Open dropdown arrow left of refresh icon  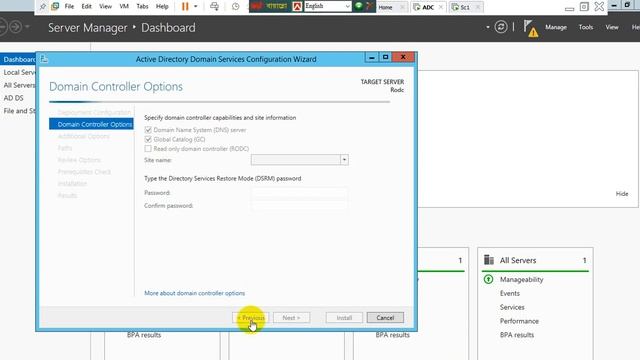(488, 27)
